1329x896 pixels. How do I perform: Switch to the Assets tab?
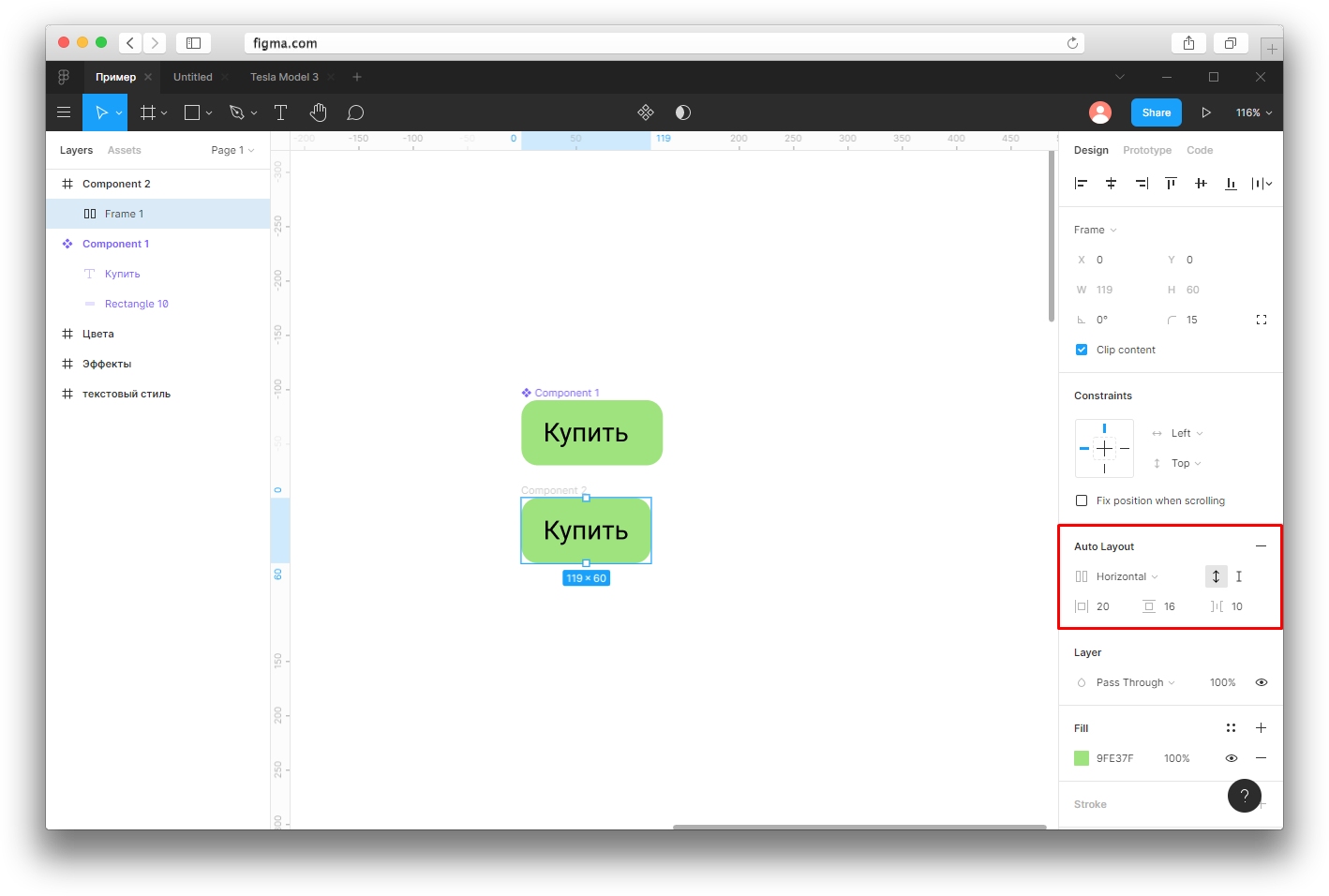coord(124,150)
